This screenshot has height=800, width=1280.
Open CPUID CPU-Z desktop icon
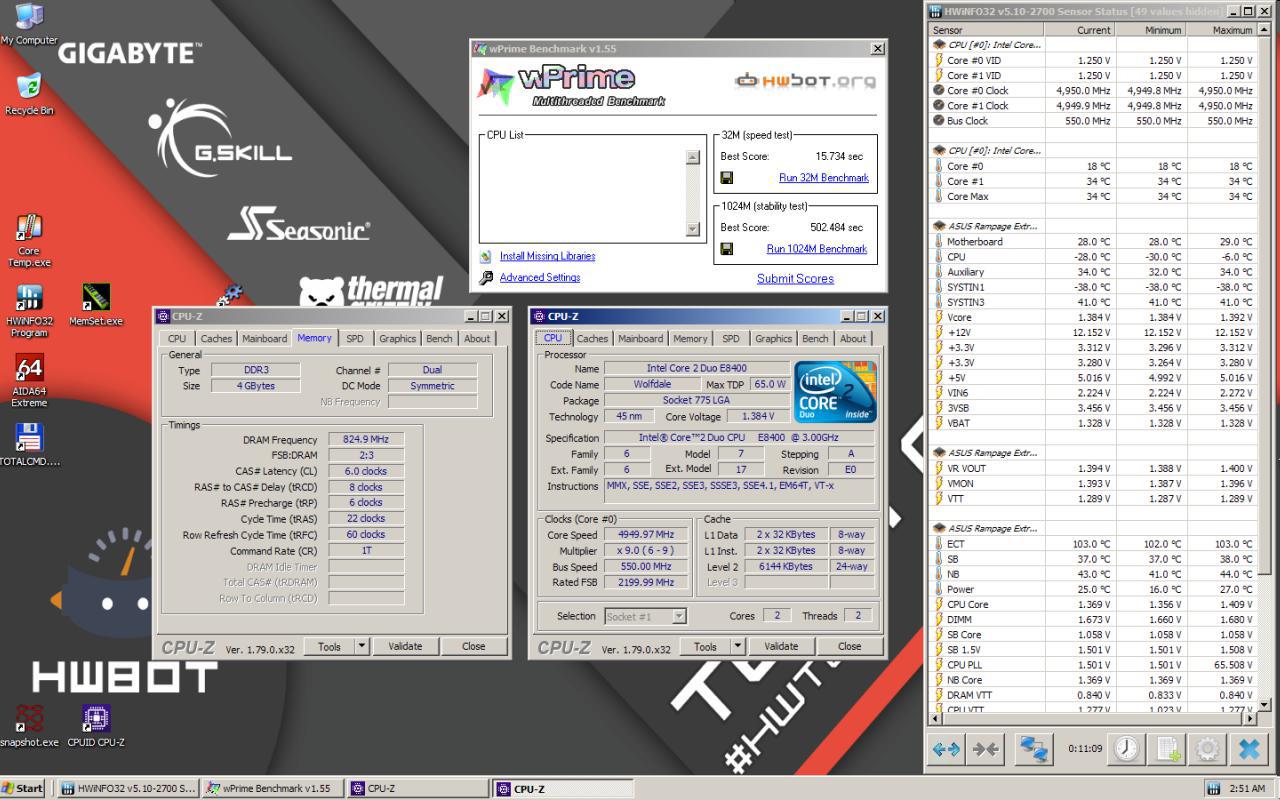point(96,726)
